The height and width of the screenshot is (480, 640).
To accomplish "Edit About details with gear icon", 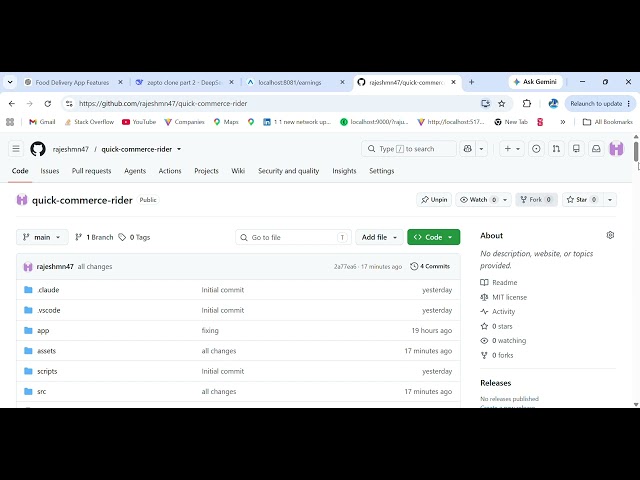I will click(x=610, y=235).
